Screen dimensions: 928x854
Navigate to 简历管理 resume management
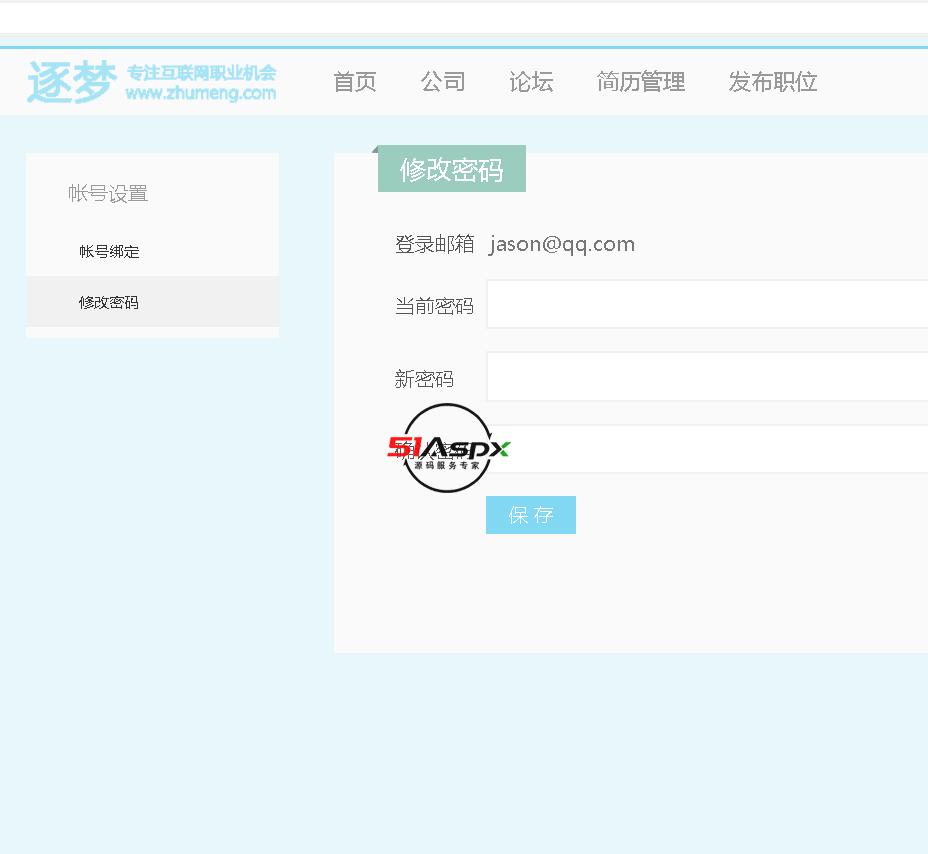(x=641, y=82)
